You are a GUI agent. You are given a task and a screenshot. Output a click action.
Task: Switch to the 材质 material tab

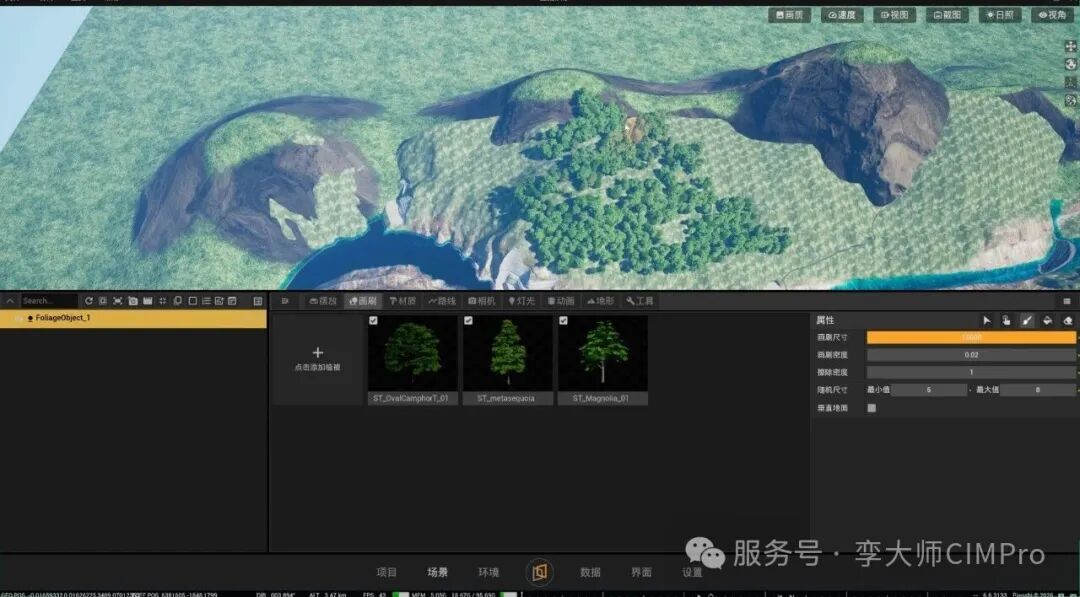403,301
